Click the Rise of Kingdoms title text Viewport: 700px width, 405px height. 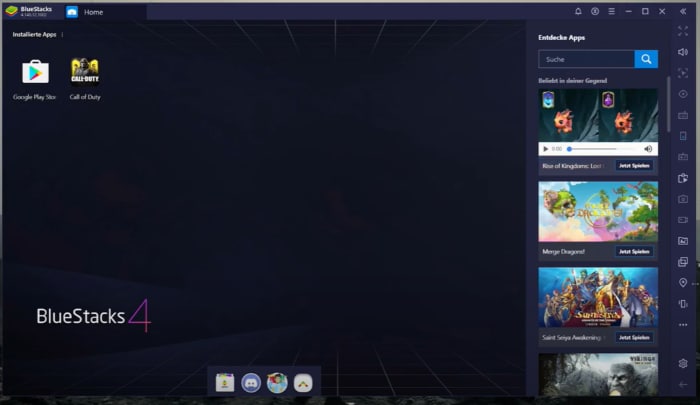point(572,166)
